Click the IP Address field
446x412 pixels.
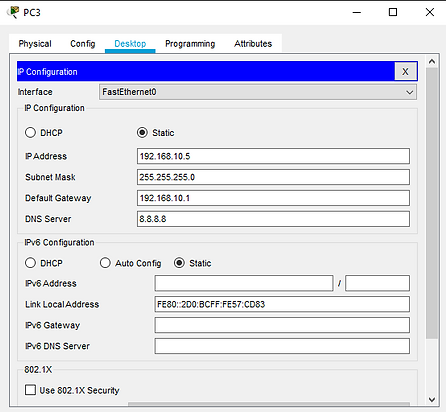tap(273, 156)
